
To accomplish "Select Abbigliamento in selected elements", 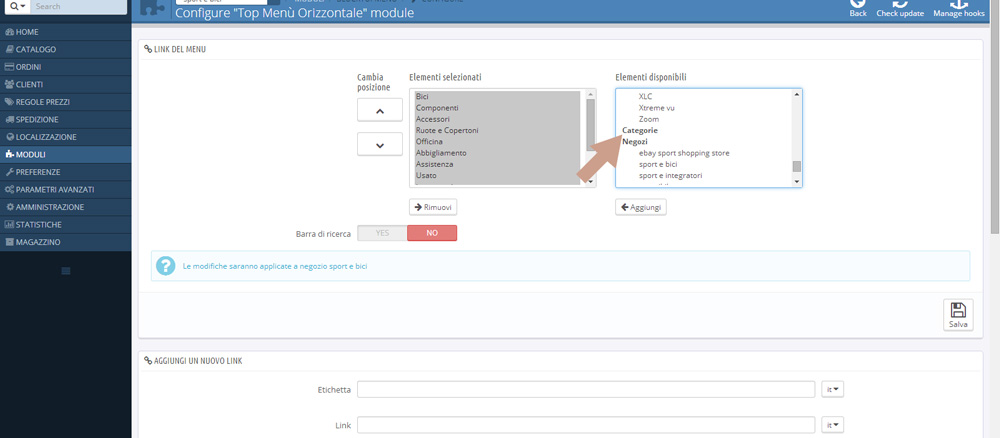I will [497, 153].
